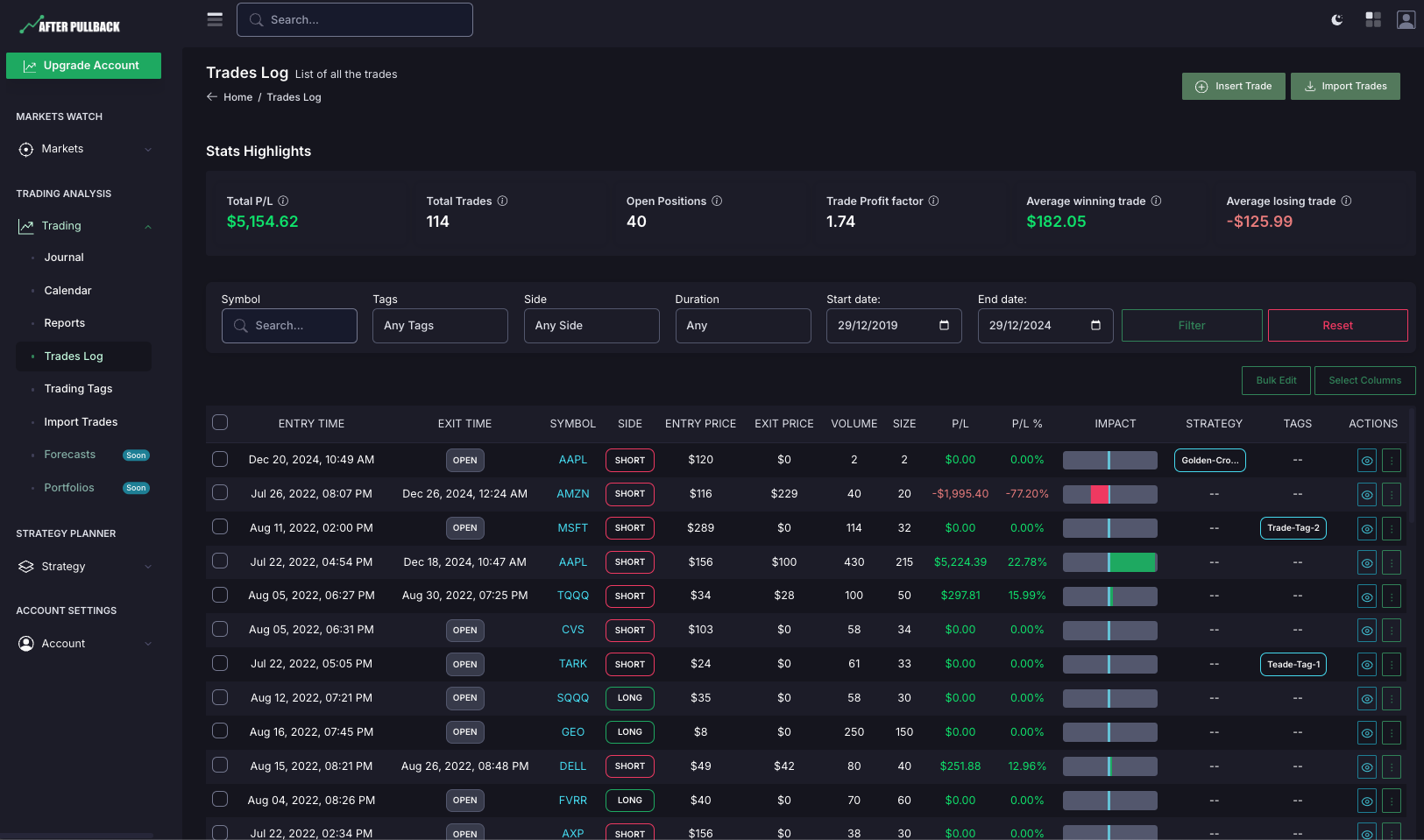This screenshot has height=840, width=1424.
Task: View details of the CVS trade
Action: tap(1367, 631)
